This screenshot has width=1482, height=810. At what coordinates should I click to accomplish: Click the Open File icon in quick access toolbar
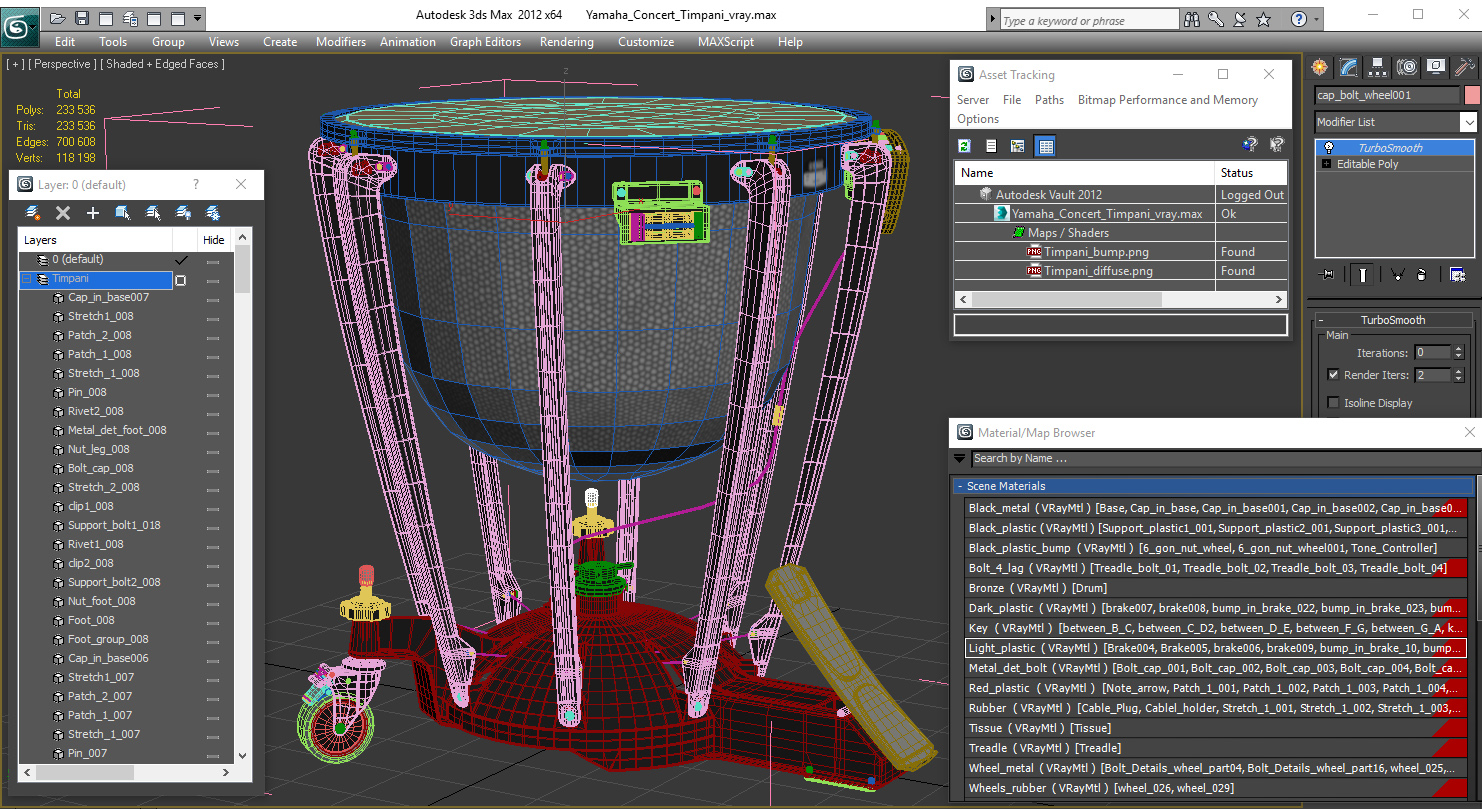click(x=58, y=18)
